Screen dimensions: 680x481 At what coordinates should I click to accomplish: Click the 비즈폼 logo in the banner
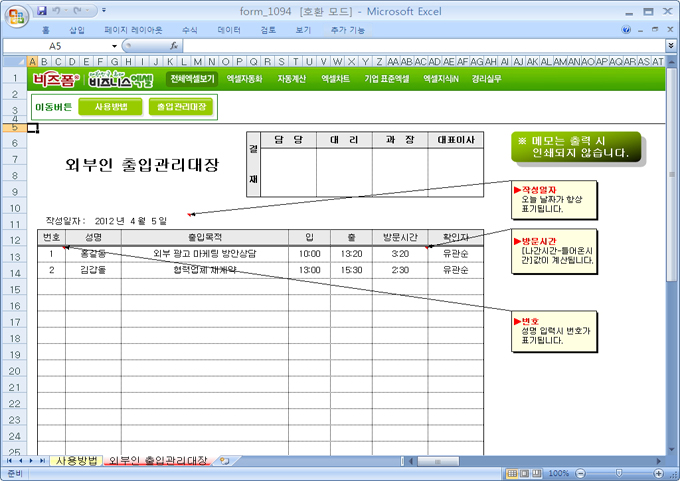[56, 79]
